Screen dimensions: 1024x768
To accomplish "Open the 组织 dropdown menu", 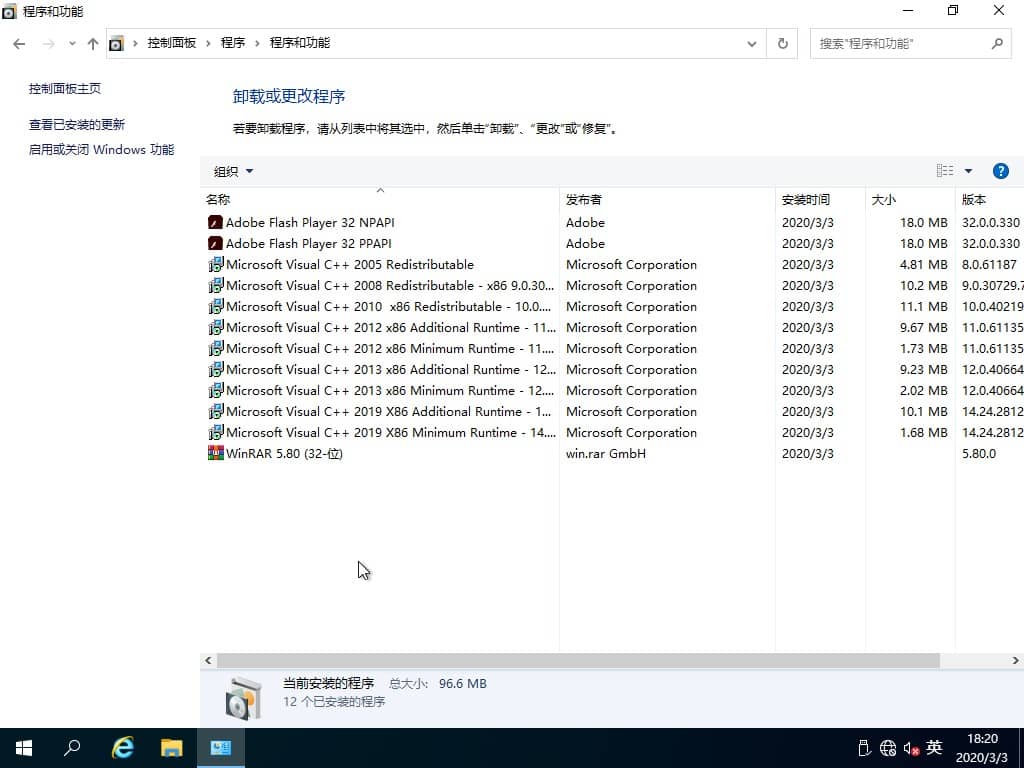I will [x=231, y=171].
